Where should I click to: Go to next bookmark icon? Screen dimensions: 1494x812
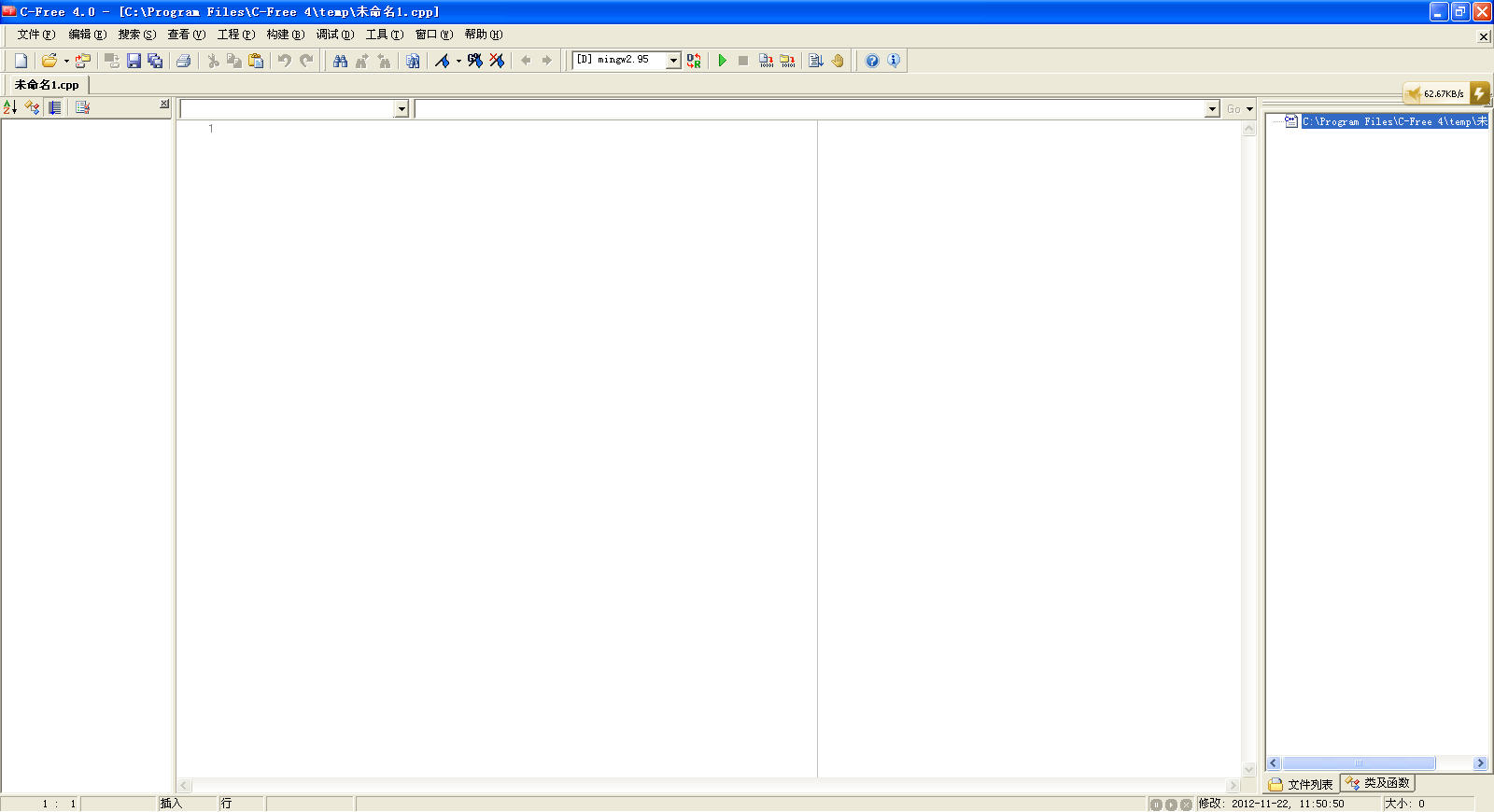(x=475, y=61)
